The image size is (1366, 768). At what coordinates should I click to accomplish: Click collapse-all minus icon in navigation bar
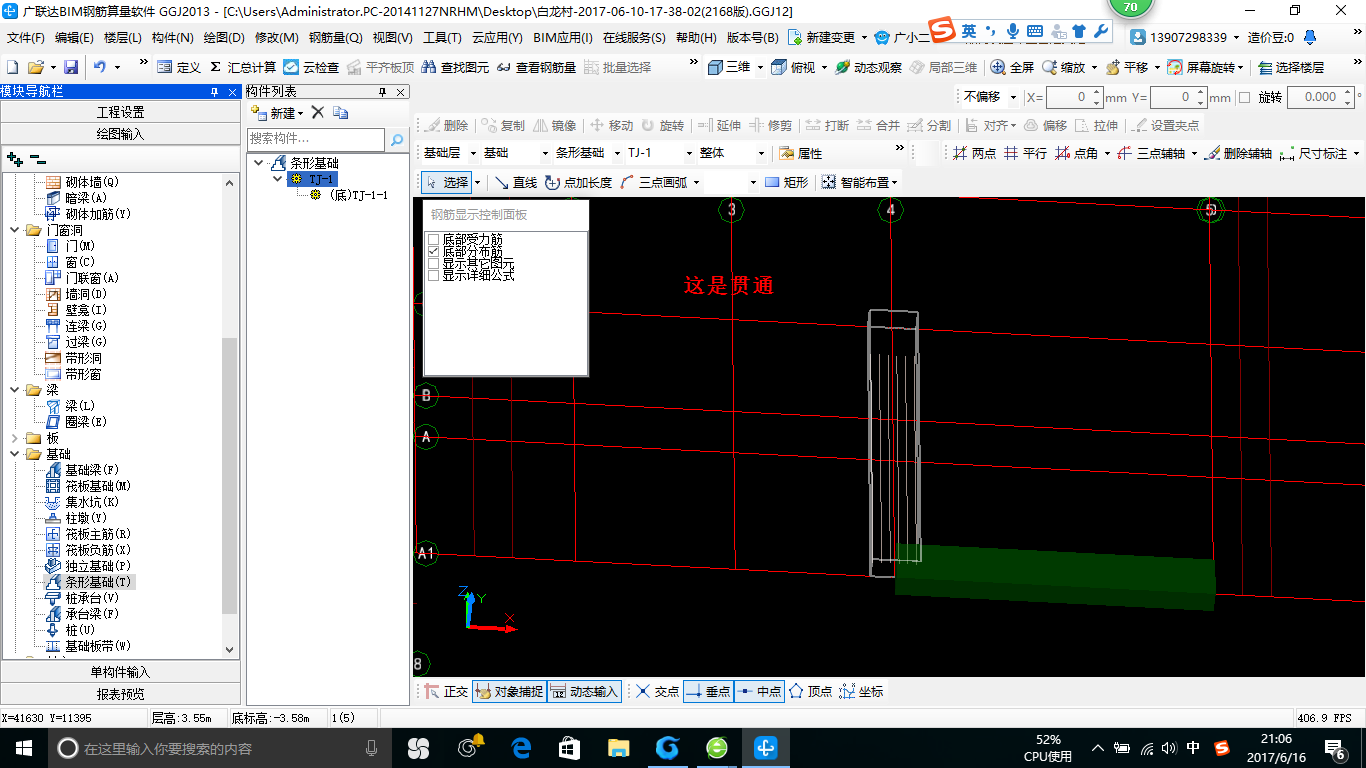coord(38,158)
